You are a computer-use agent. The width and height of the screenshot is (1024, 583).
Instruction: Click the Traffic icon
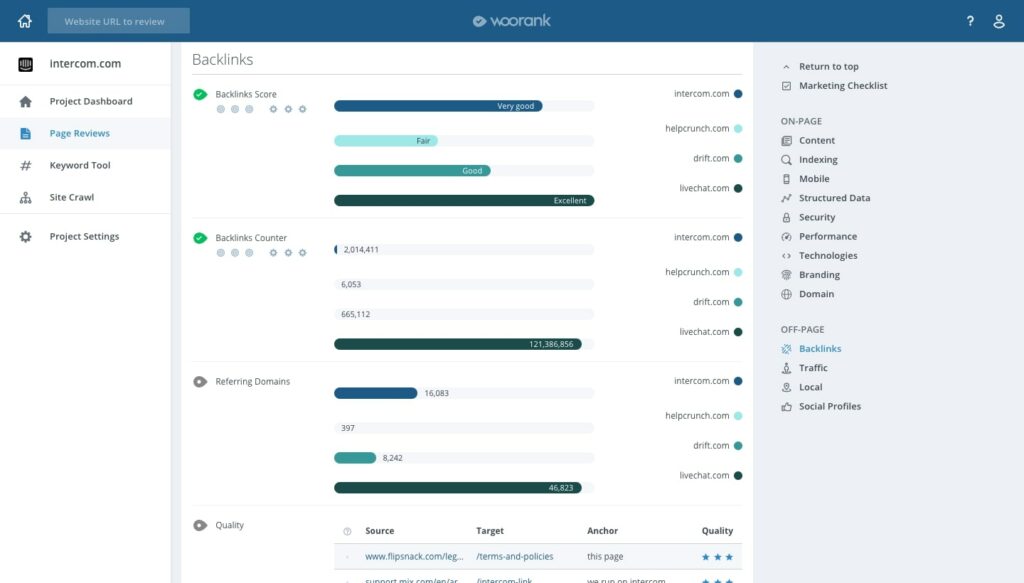pos(786,368)
